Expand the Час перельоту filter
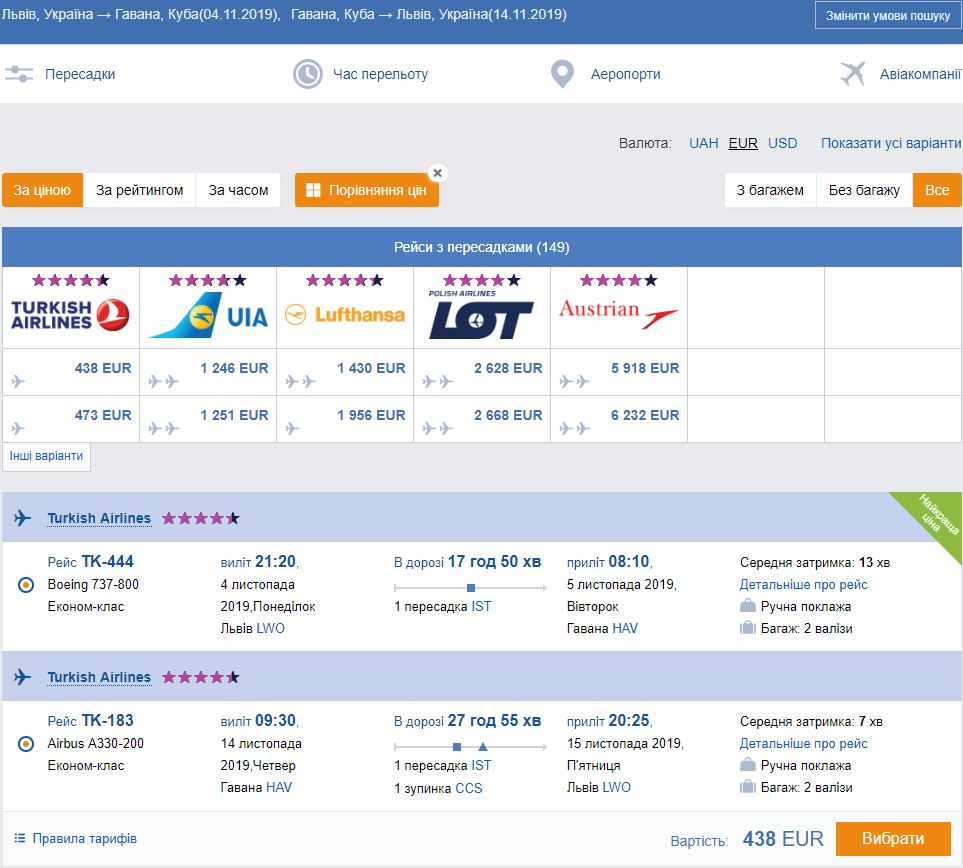 380,74
